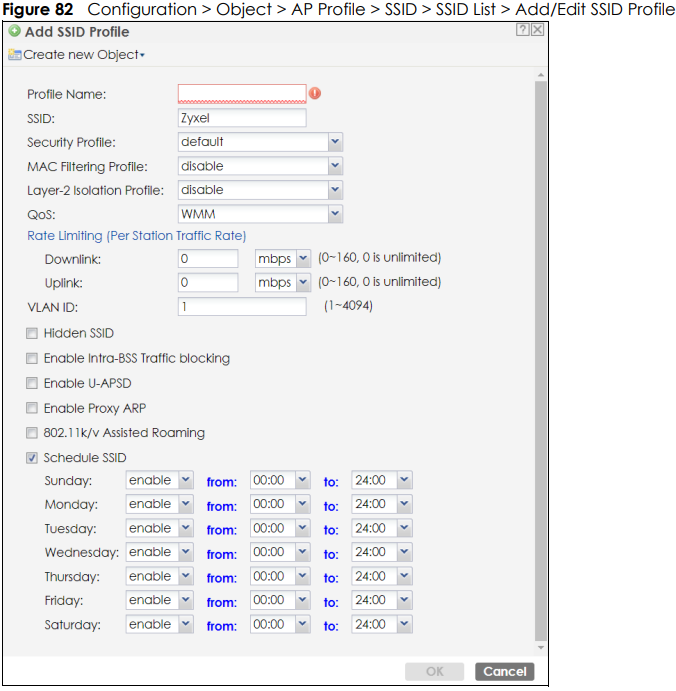
Task: Click the VLAN ID input field
Action: click(242, 307)
